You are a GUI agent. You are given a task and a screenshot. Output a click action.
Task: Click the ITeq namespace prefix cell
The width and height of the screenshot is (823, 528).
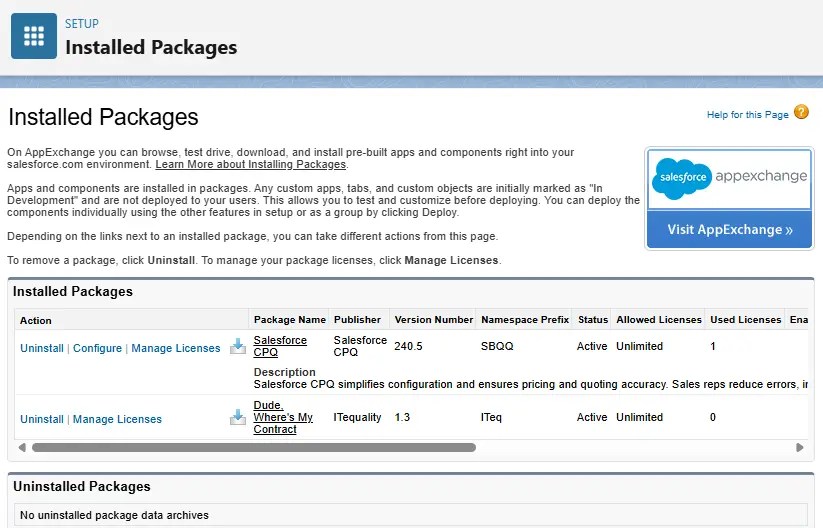[x=491, y=417]
